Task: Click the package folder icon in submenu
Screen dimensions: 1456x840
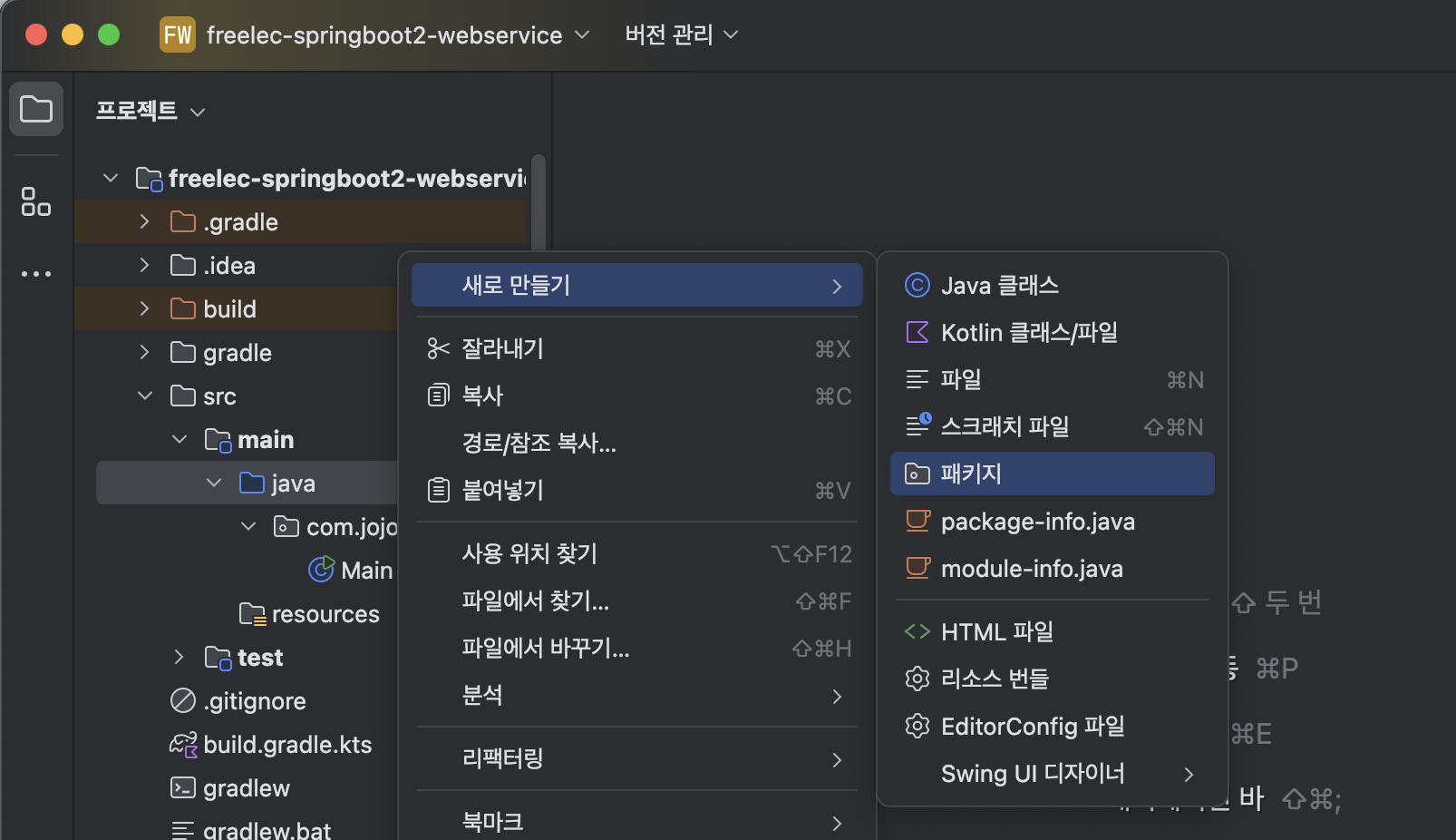Action: 917,474
